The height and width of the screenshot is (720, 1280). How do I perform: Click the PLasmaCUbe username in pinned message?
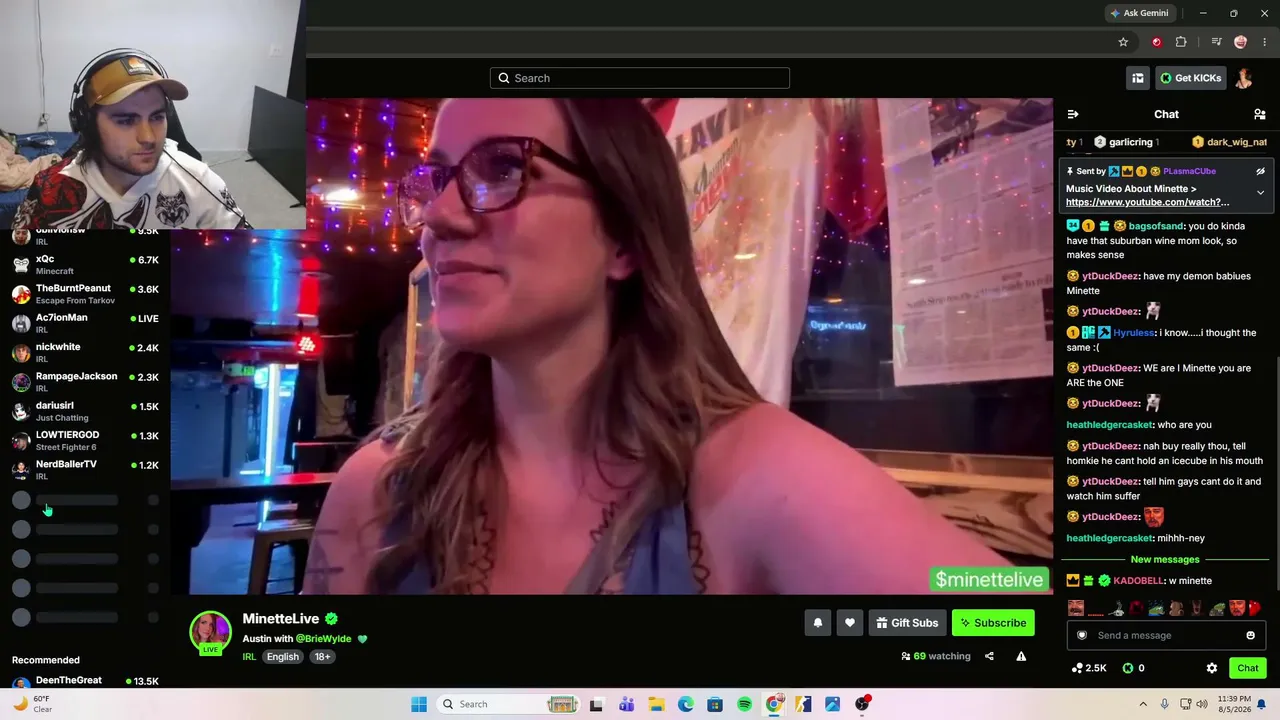(x=1189, y=171)
